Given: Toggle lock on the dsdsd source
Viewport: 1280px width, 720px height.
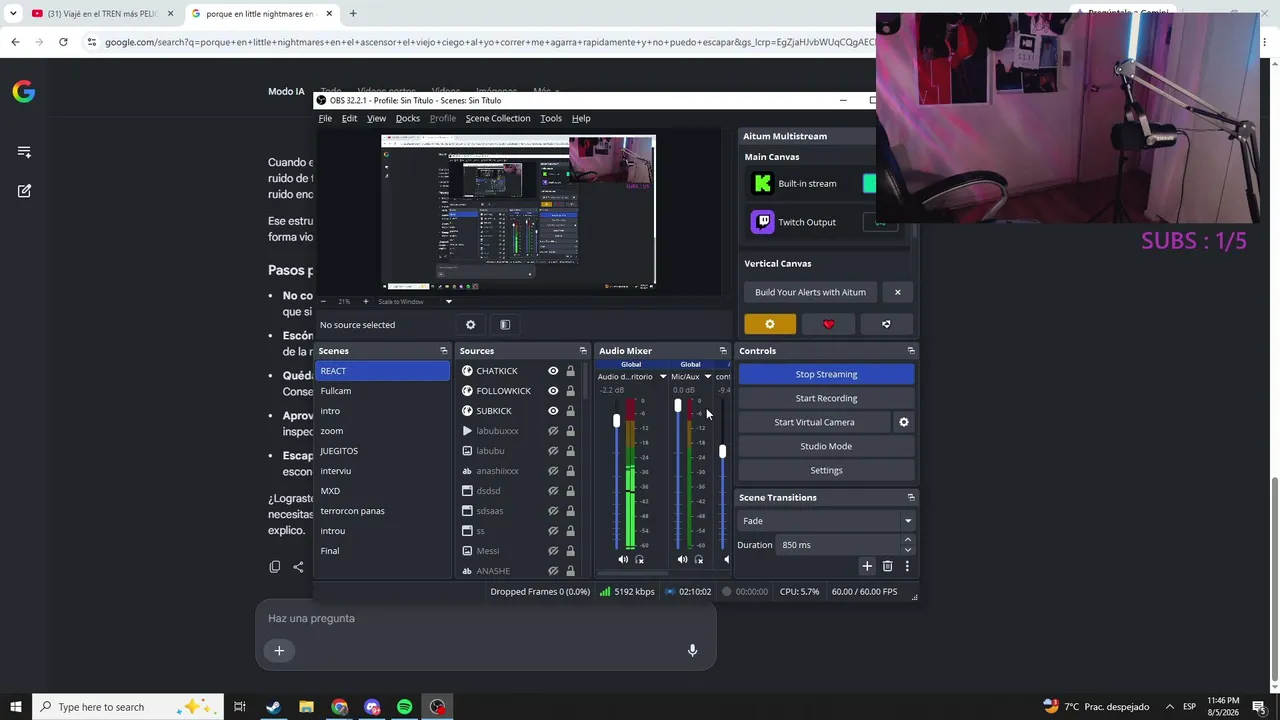Looking at the screenshot, I should 570,491.
